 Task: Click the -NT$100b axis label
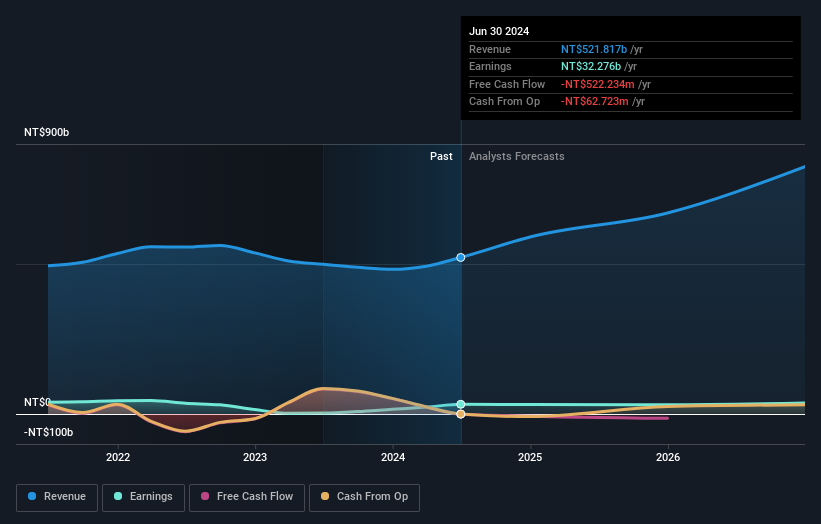point(48,432)
